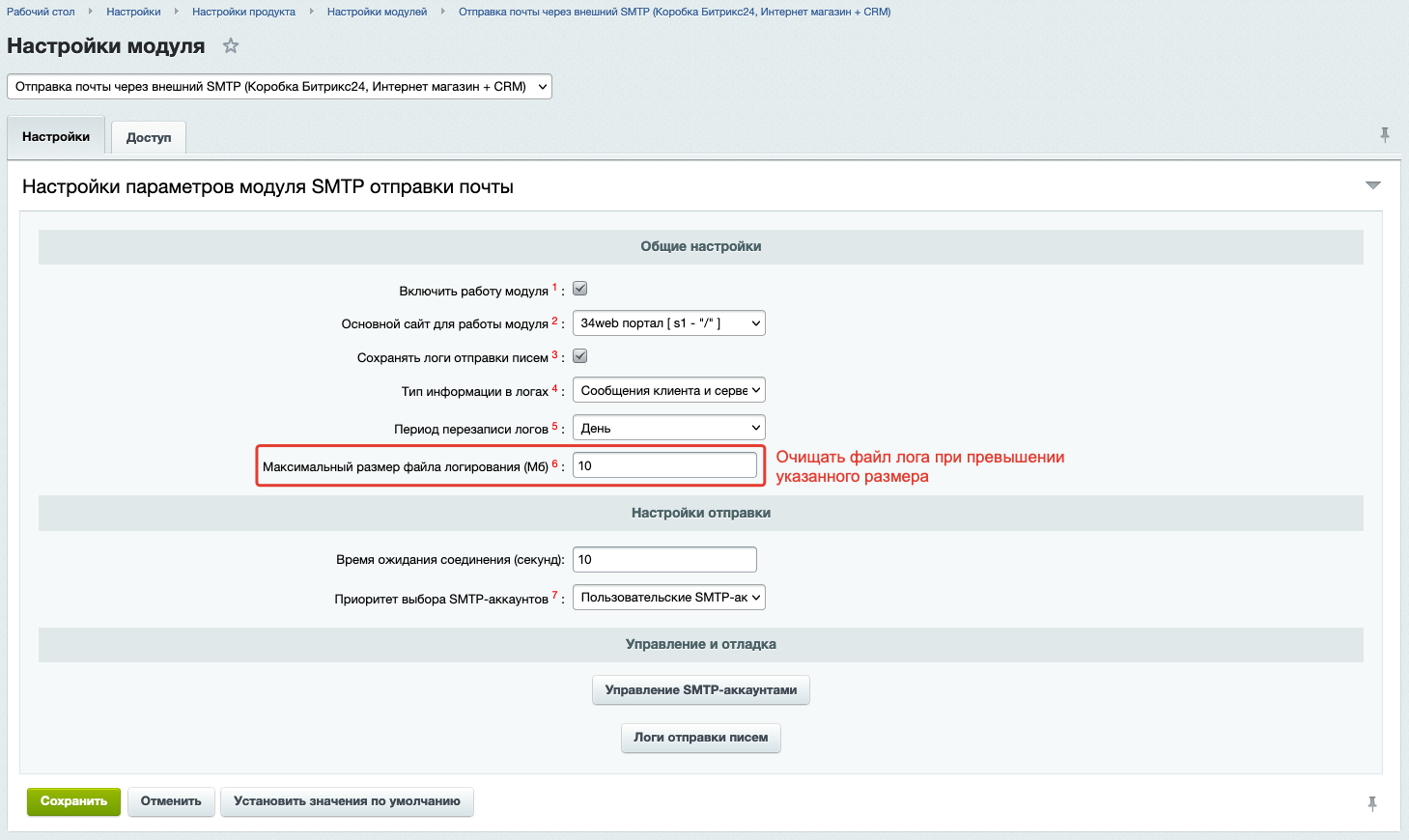The image size is (1409, 840).
Task: Pin the tab panel using top pin icon
Action: point(1385,135)
